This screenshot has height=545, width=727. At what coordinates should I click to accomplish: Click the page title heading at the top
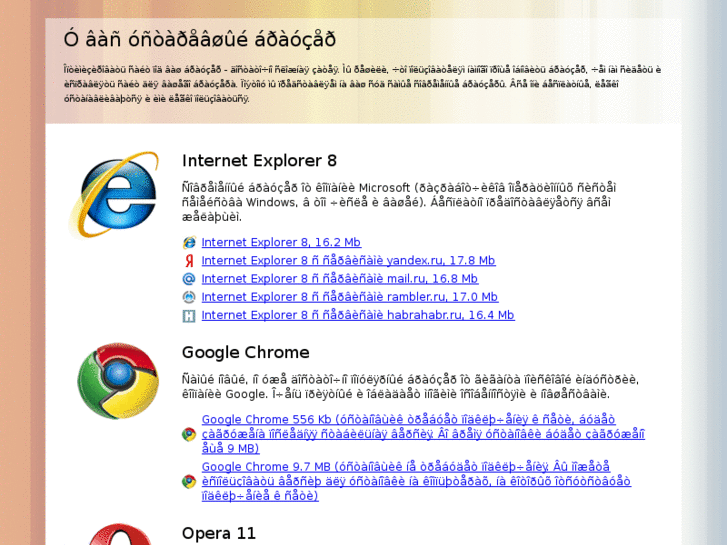pyautogui.click(x=199, y=39)
